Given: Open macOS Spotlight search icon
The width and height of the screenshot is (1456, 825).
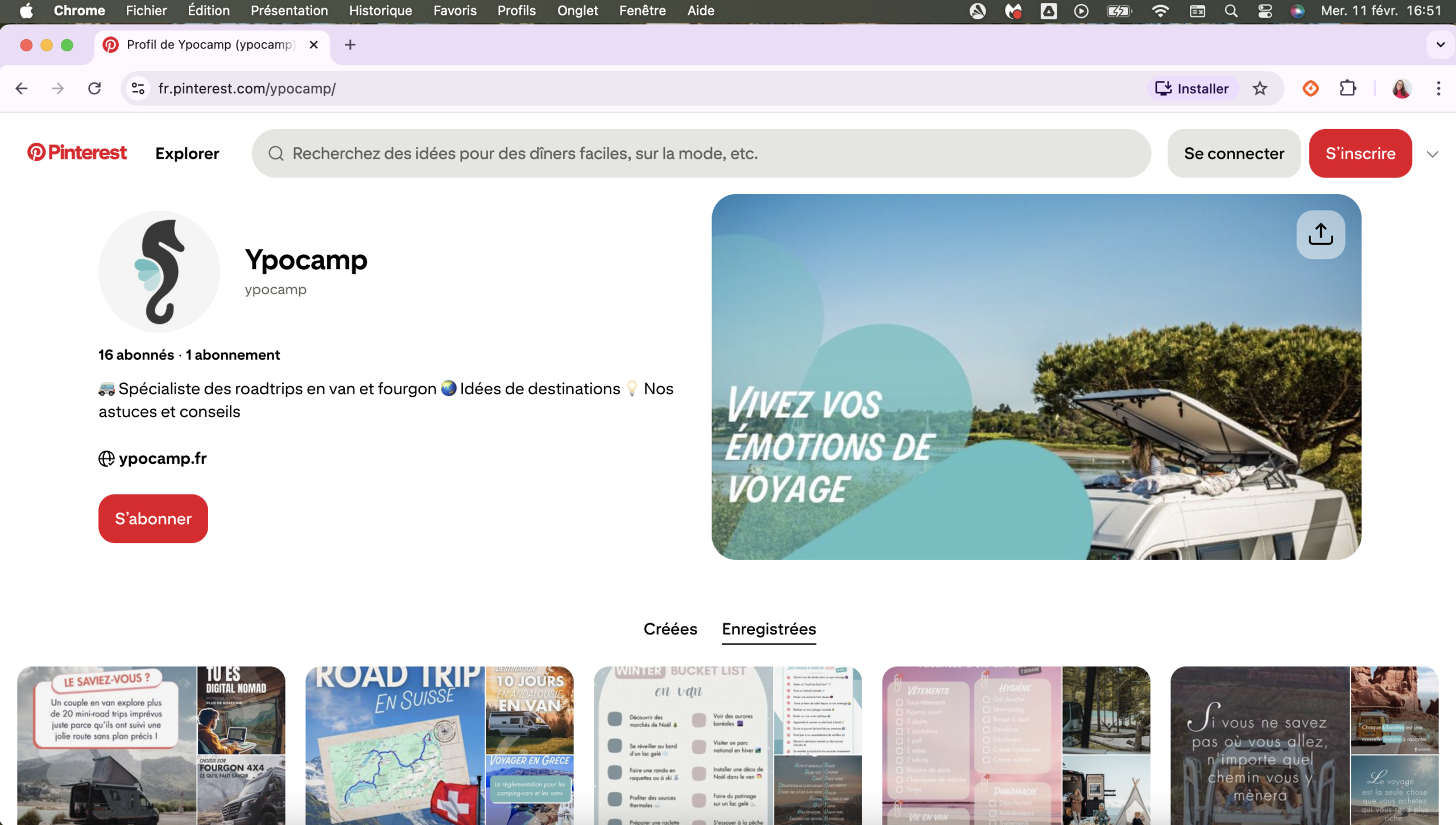Looking at the screenshot, I should coord(1231,11).
